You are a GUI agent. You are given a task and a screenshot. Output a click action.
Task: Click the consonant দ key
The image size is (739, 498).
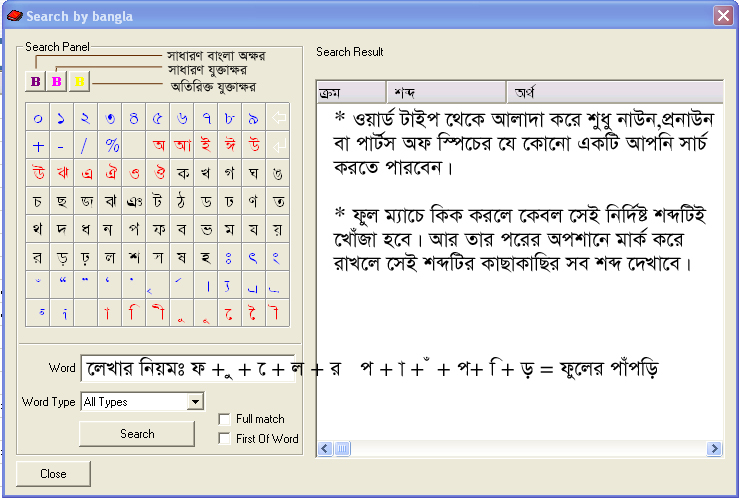click(x=62, y=229)
